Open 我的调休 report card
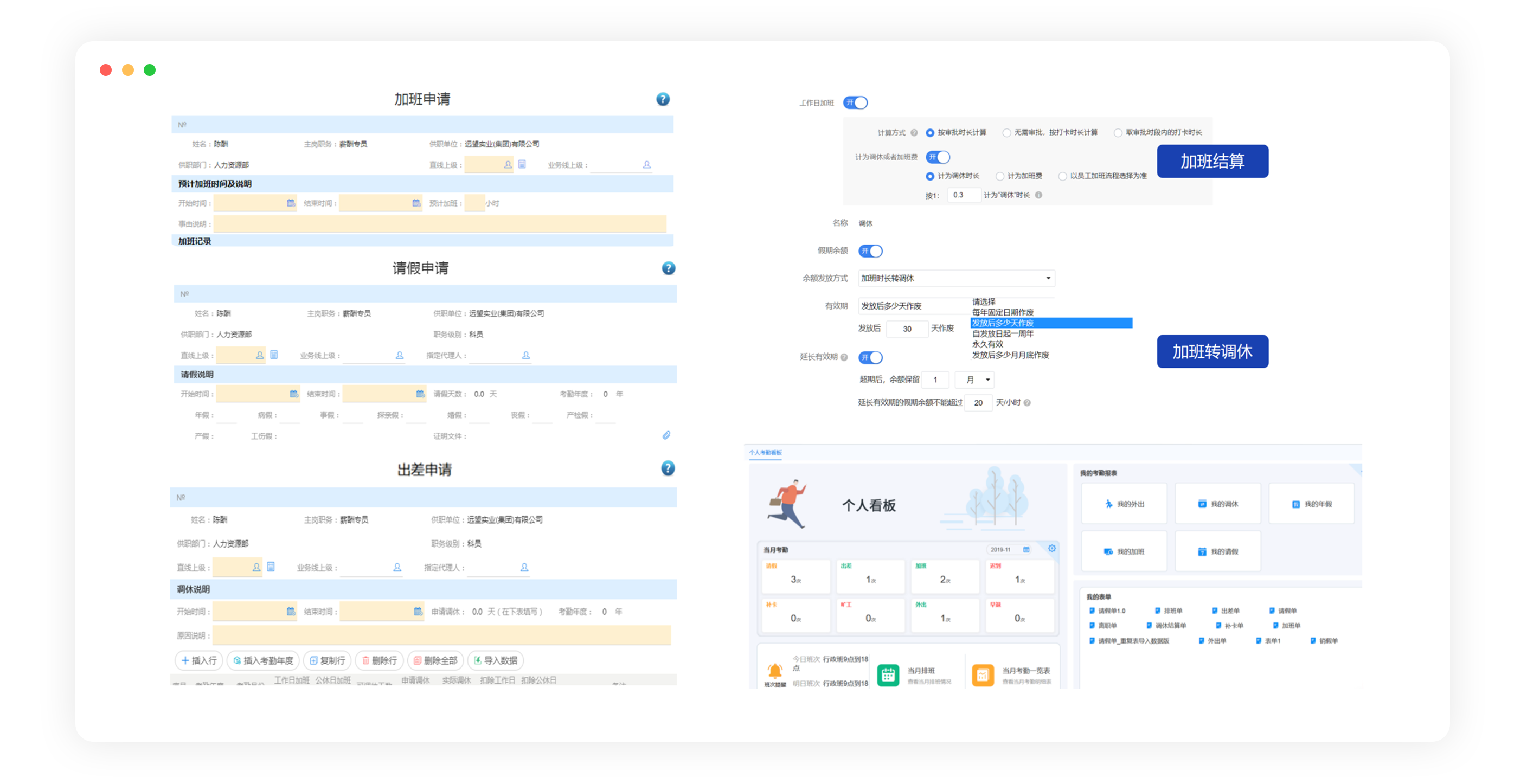Image resolution: width=1527 pixels, height=784 pixels. pos(1217,504)
